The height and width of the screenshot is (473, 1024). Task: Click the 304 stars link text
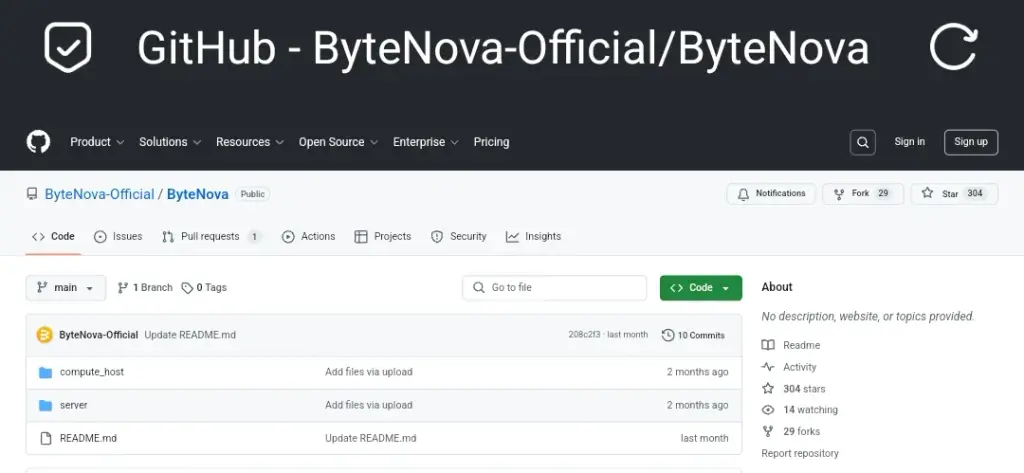805,389
